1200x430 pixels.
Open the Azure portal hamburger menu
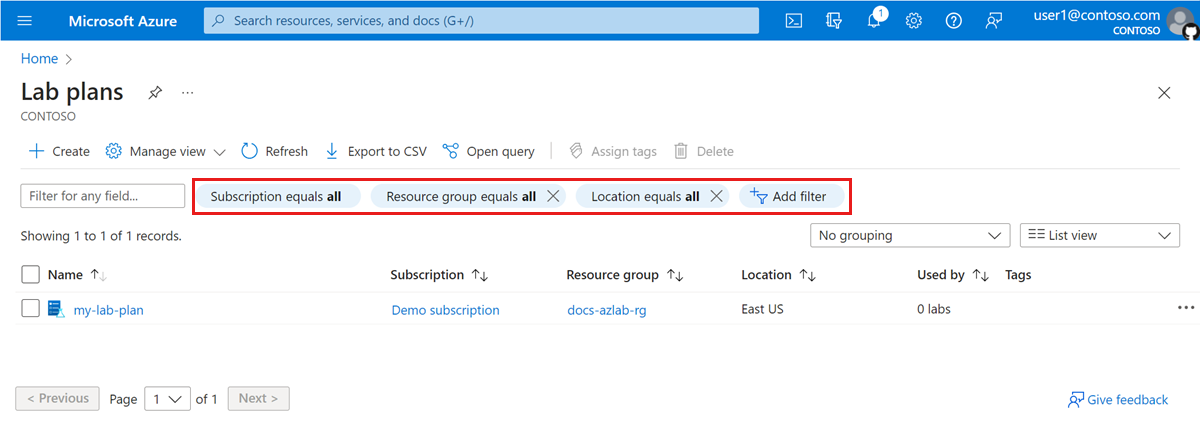(x=25, y=21)
